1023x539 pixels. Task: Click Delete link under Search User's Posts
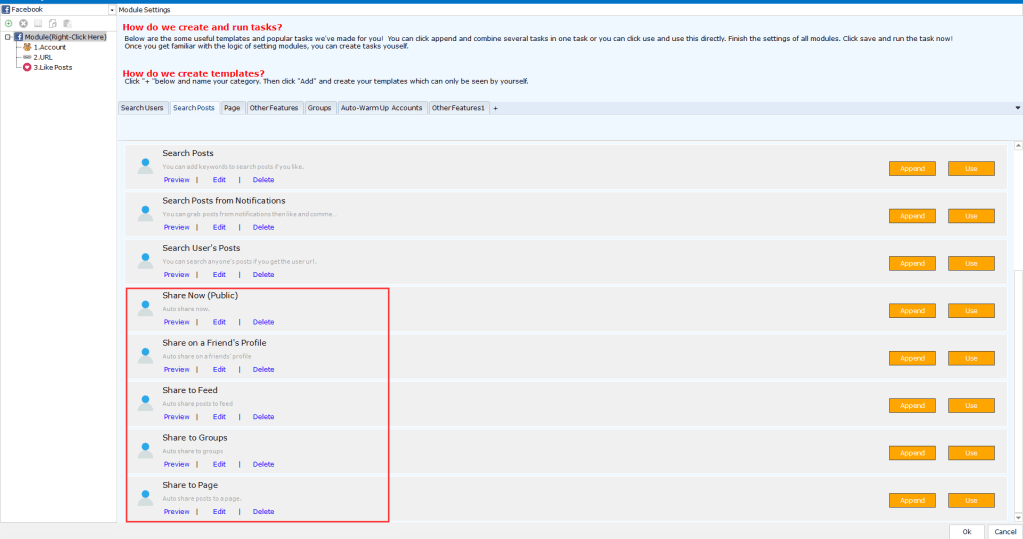point(263,275)
